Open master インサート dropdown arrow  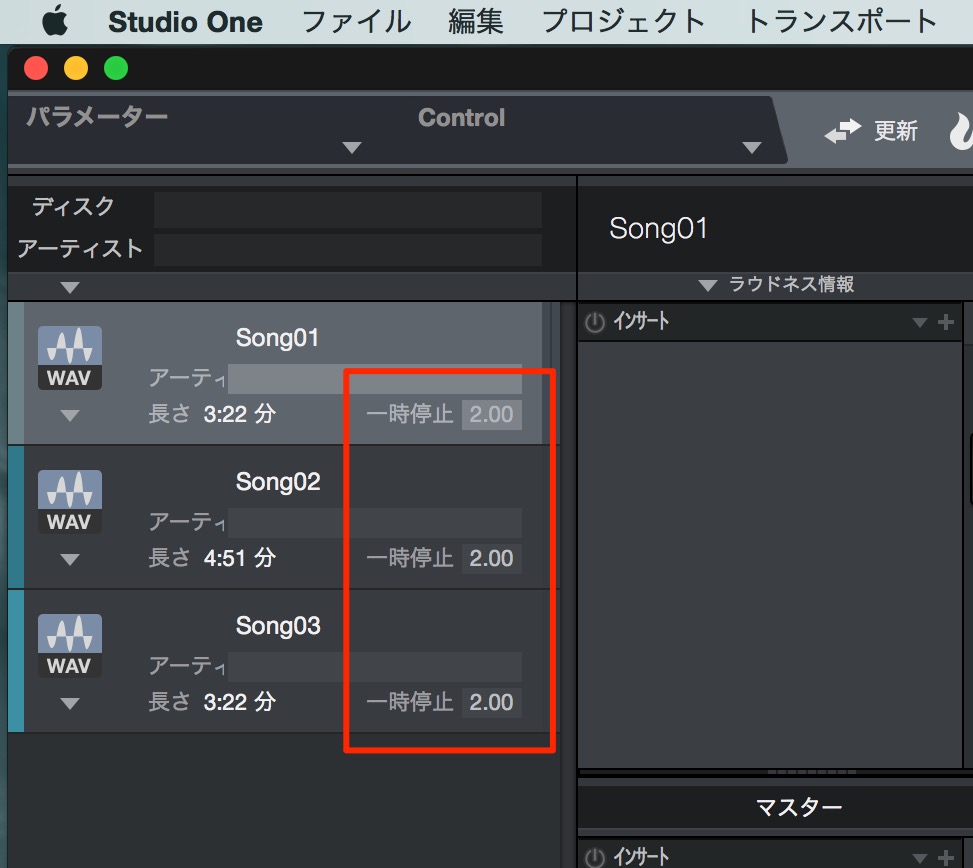(920, 858)
